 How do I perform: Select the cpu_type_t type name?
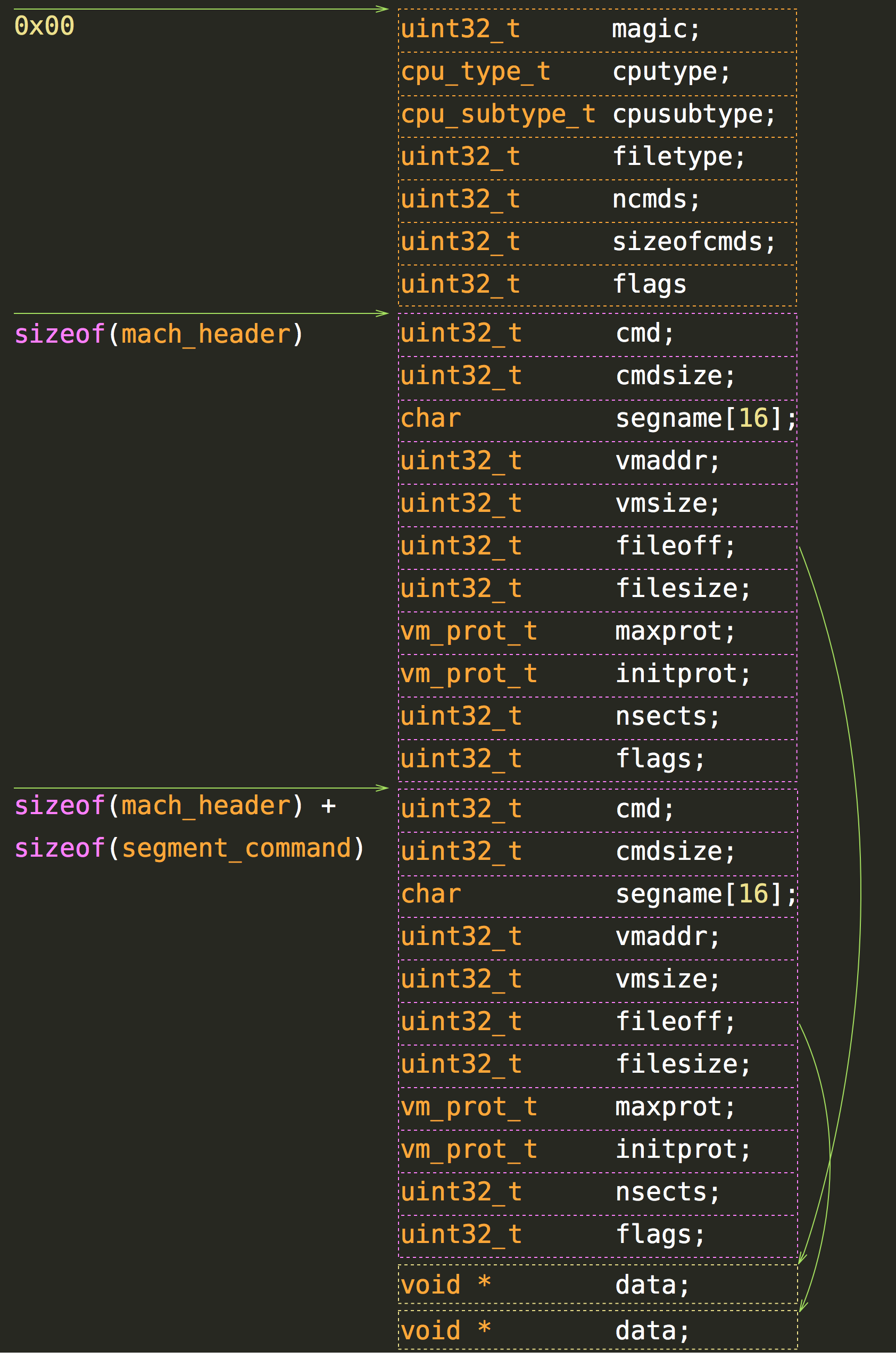[x=476, y=72]
